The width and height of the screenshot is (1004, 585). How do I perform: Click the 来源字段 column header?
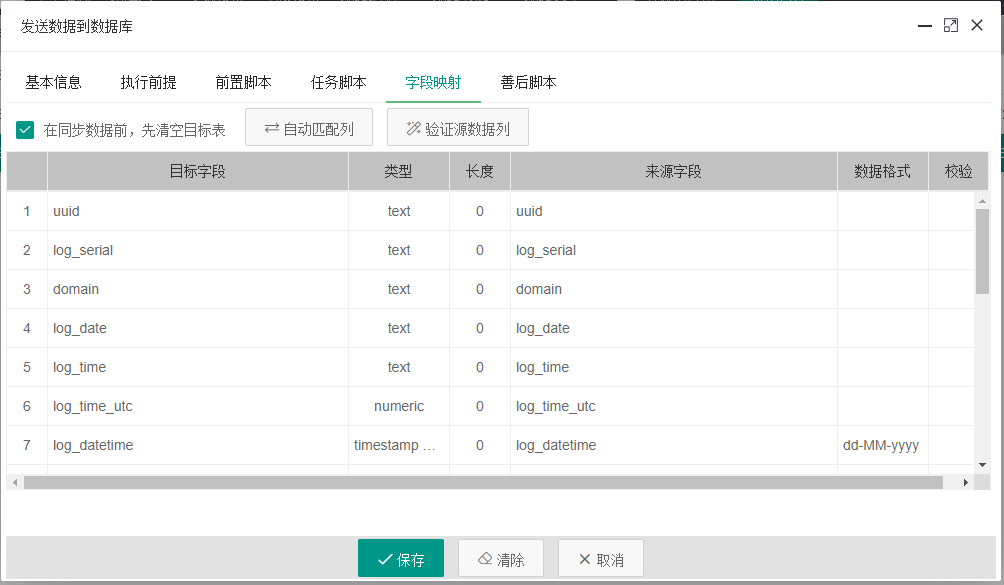[674, 172]
